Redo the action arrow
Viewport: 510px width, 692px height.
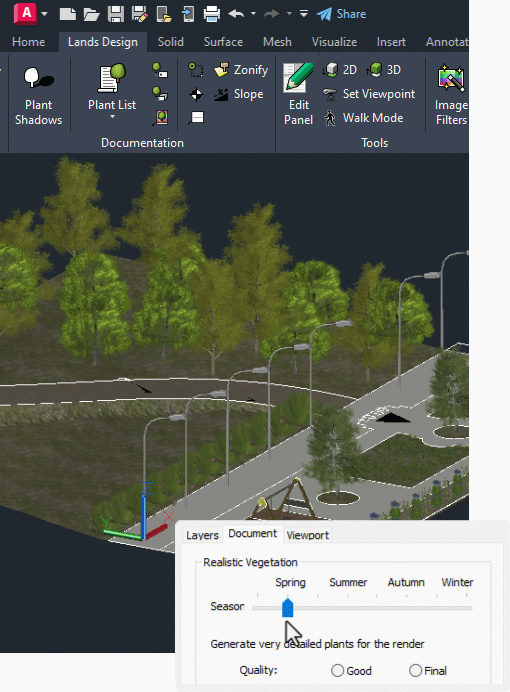pyautogui.click(x=271, y=14)
